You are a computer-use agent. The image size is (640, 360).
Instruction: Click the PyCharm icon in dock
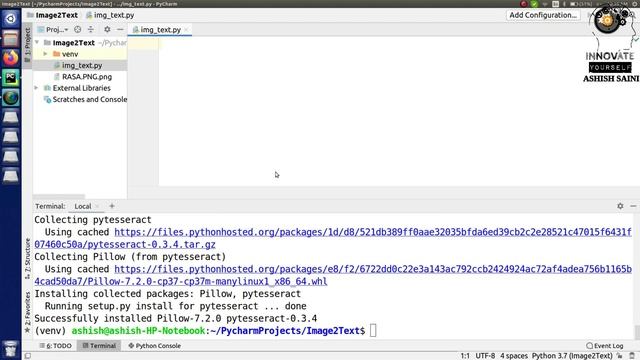pos(11,78)
